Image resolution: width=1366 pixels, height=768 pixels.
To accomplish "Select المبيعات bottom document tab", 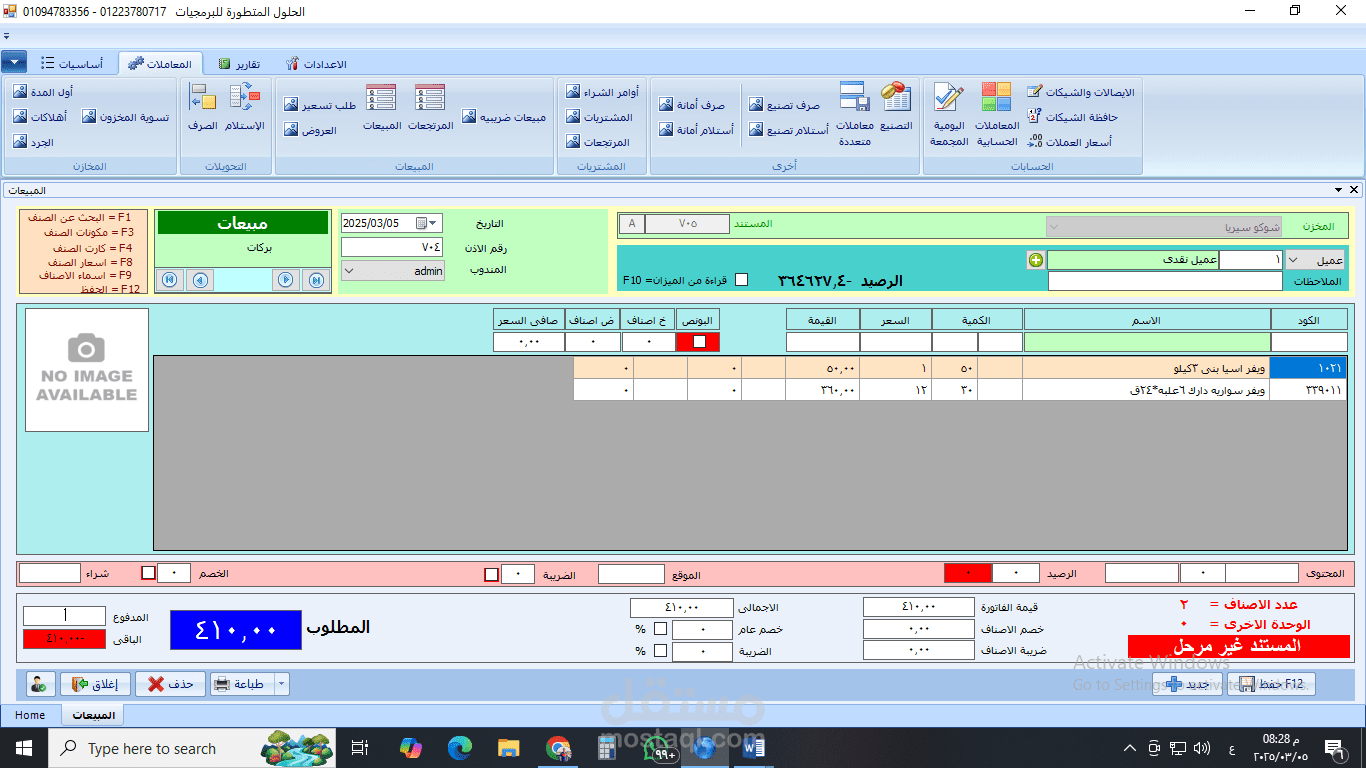I will click(93, 715).
